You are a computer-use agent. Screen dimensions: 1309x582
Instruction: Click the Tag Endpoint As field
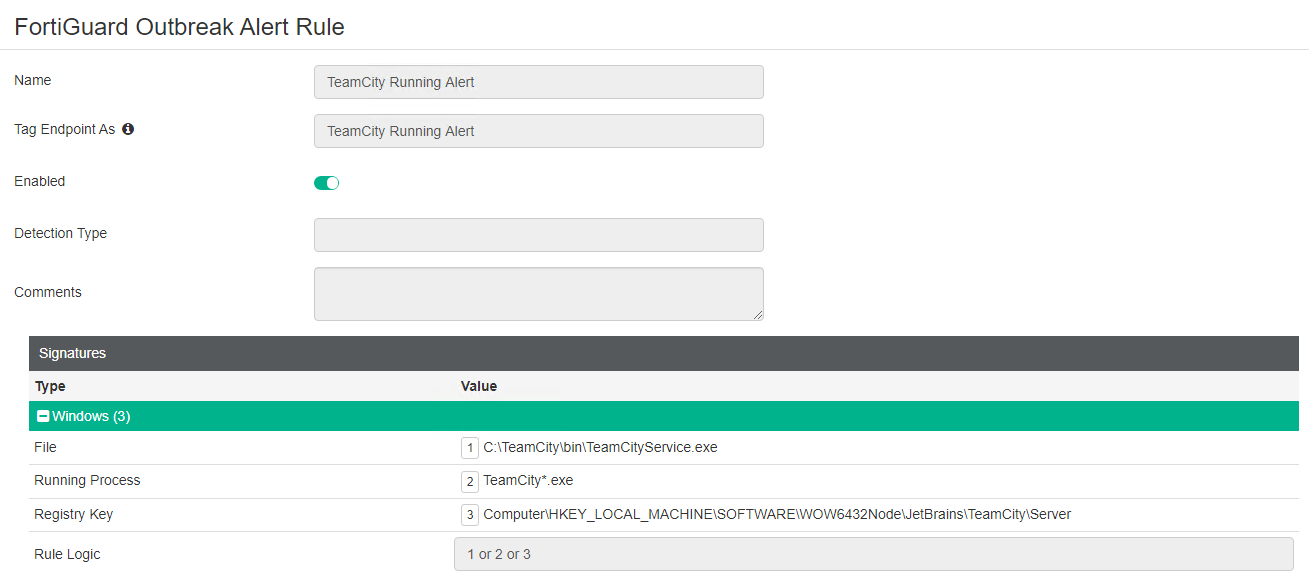point(538,131)
